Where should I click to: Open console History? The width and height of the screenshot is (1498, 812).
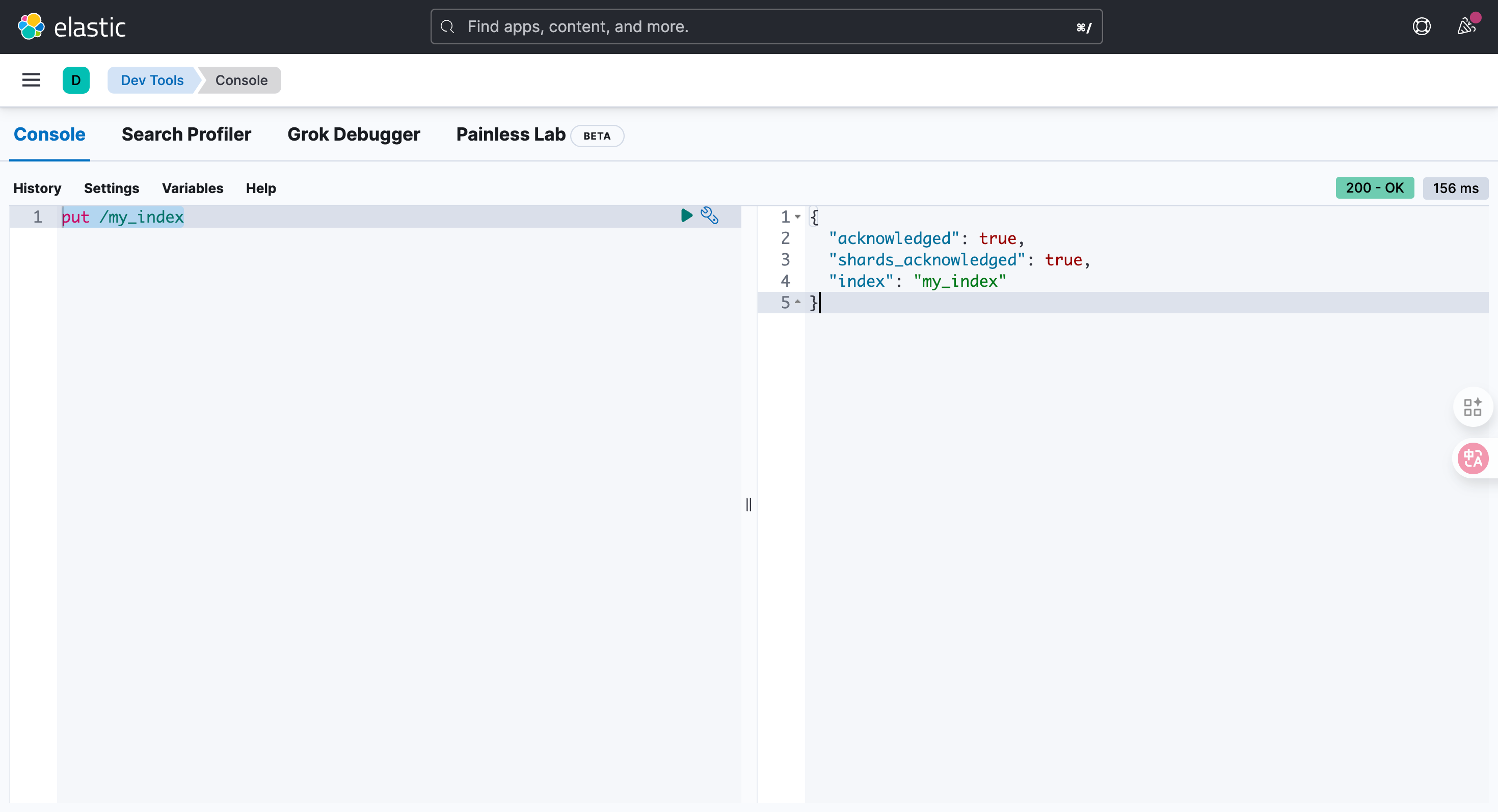click(37, 188)
